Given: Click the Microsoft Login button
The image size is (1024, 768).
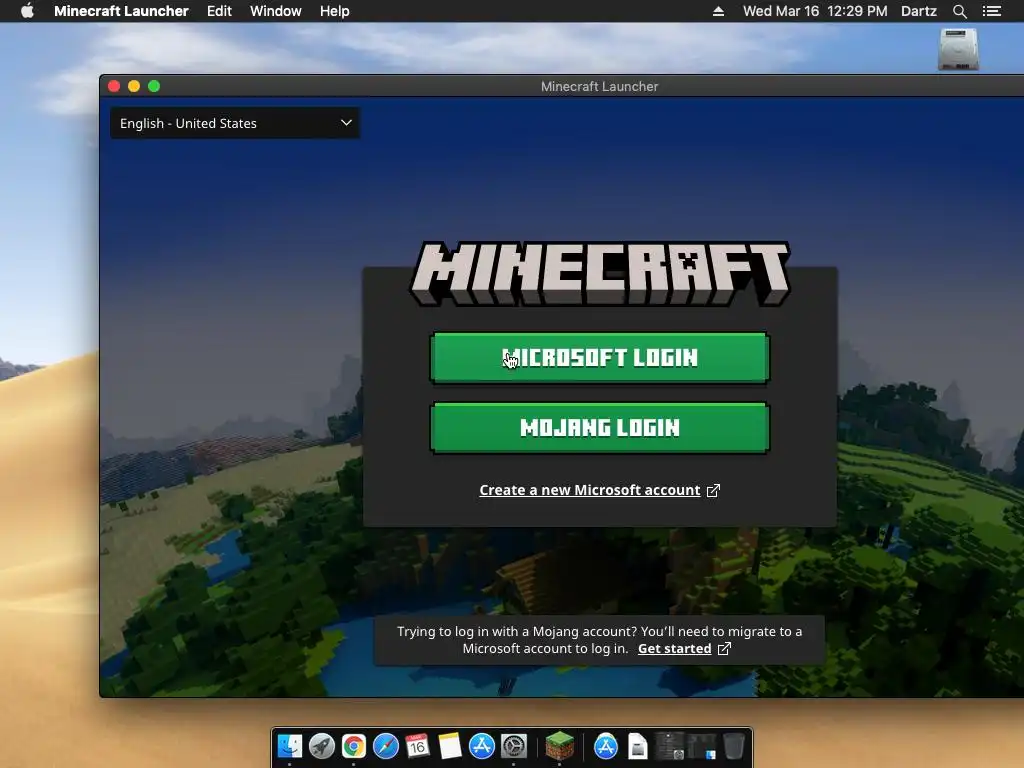Looking at the screenshot, I should (x=600, y=357).
